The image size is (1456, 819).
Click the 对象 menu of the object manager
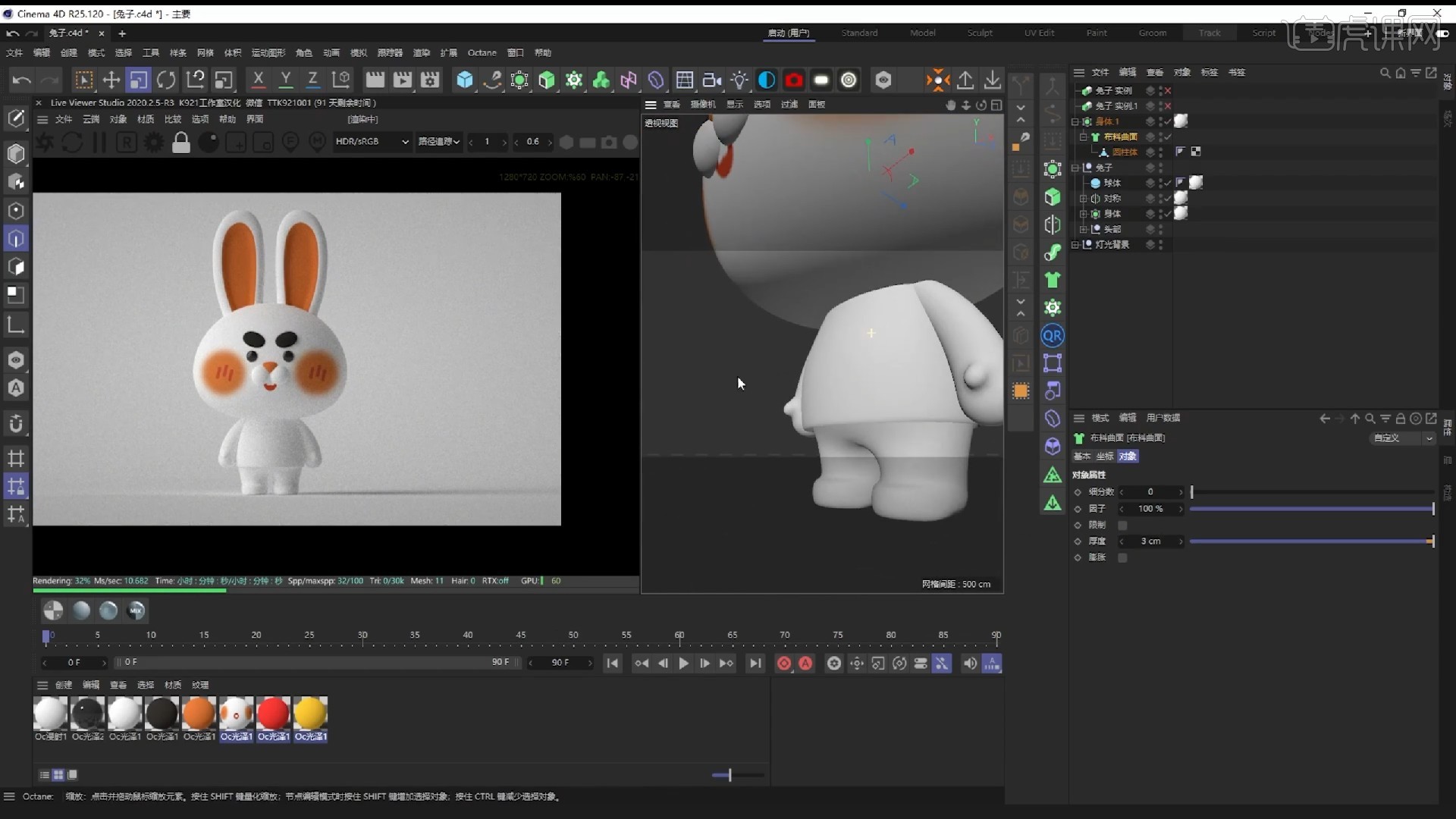point(1181,72)
